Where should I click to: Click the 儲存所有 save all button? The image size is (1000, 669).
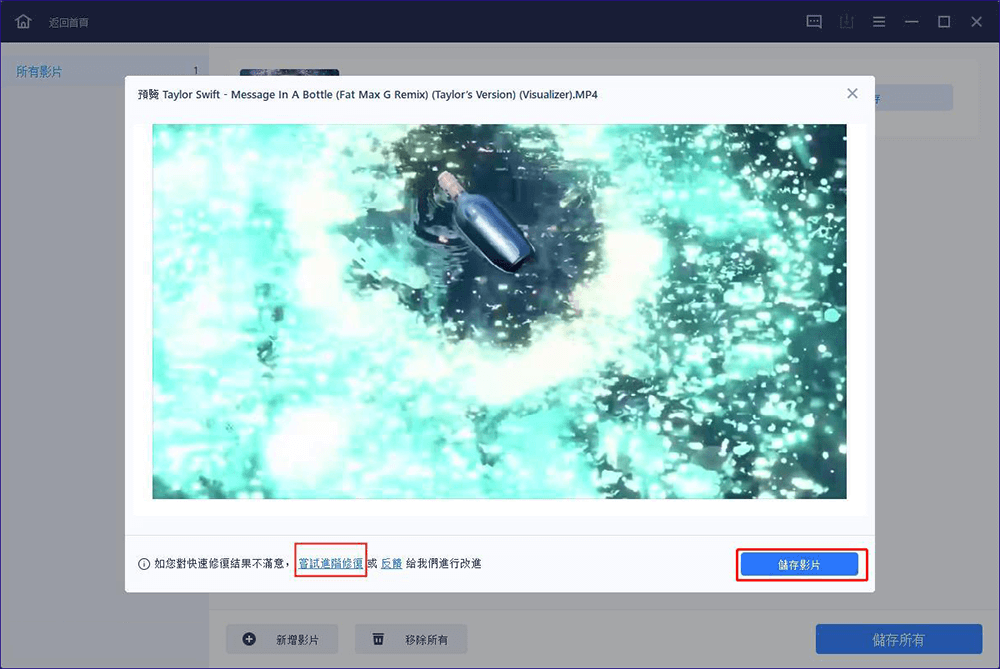899,639
